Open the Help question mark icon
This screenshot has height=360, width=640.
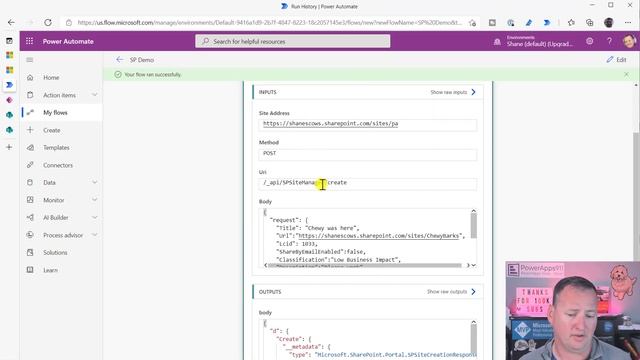[x=609, y=41]
